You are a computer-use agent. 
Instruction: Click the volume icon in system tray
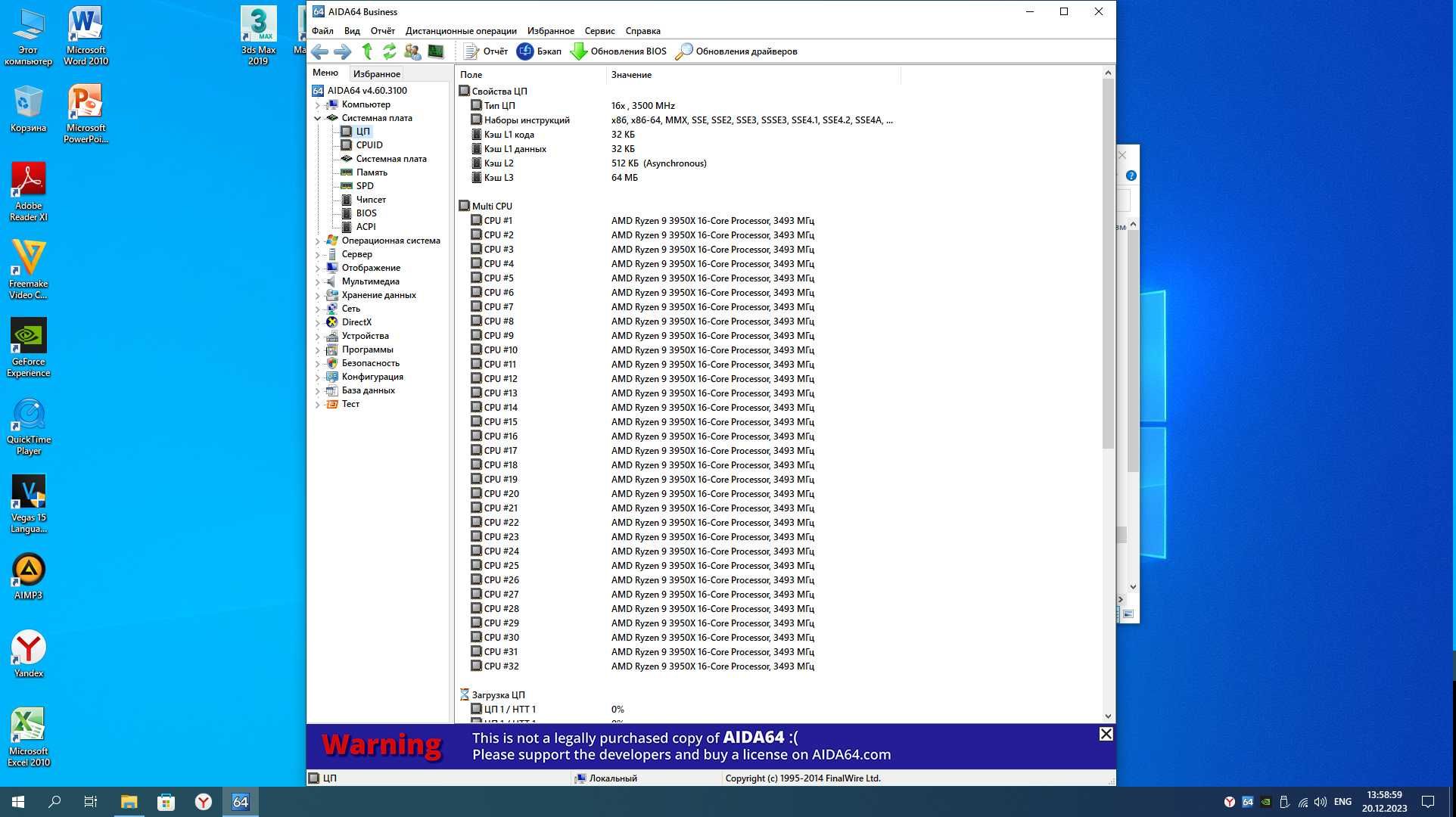(1321, 802)
